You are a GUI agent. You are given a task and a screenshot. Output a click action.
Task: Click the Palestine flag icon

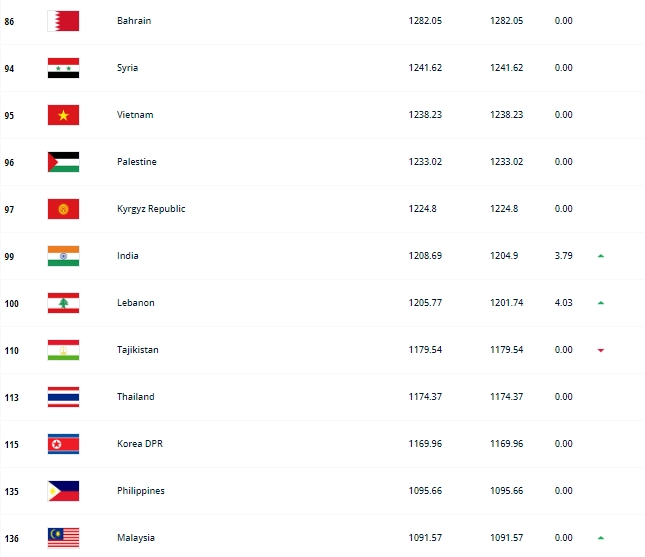point(63,162)
